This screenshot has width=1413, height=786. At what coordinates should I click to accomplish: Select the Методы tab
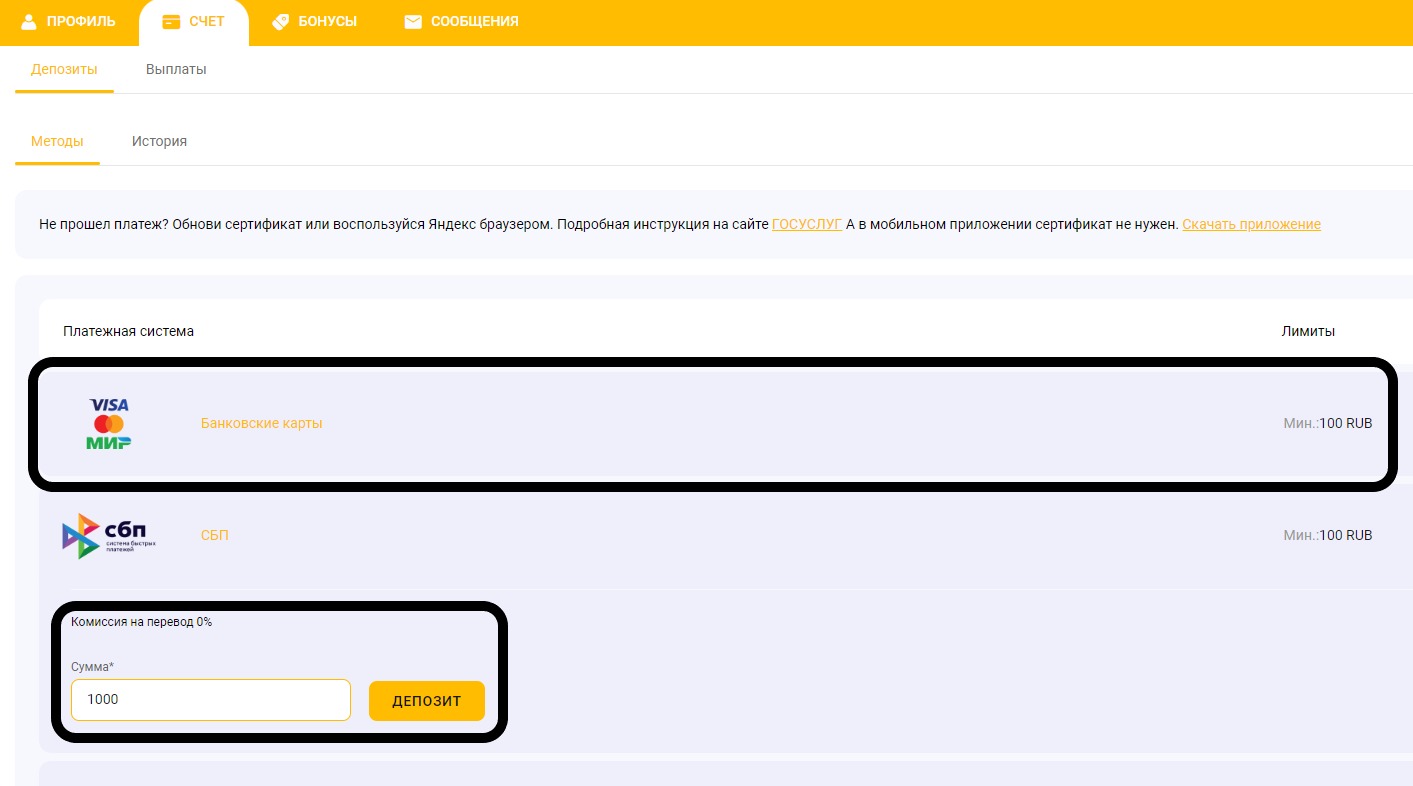(57, 141)
